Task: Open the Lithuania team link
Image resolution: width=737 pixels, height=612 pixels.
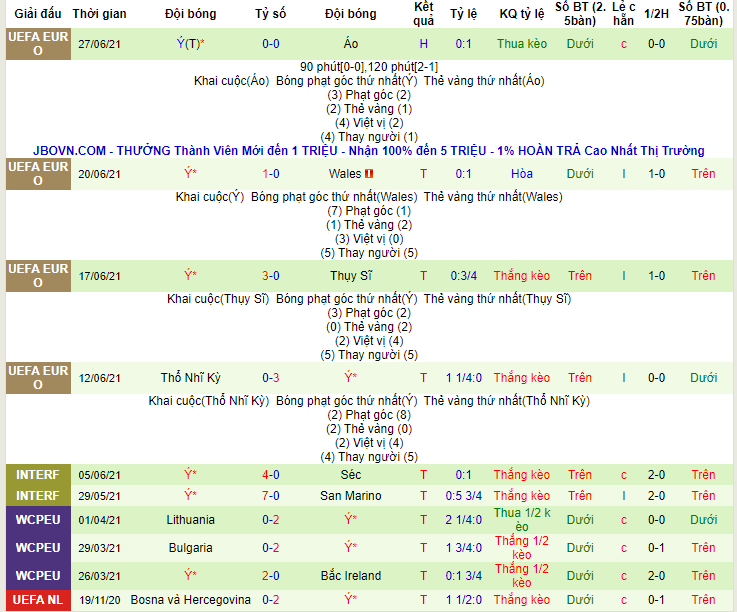Action: click(190, 520)
